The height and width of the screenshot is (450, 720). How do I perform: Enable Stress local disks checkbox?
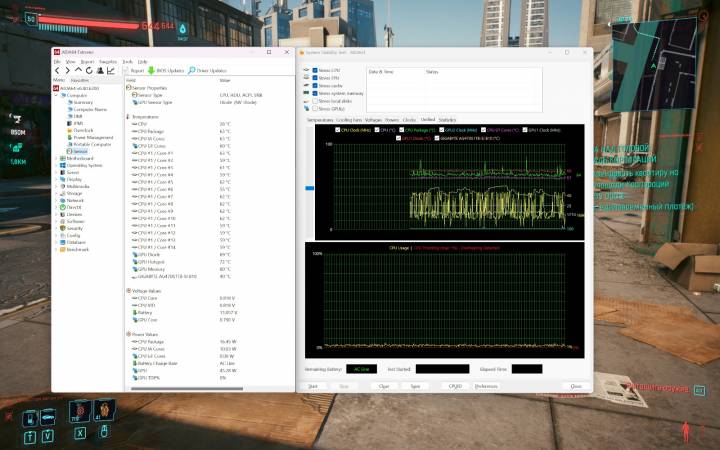point(315,101)
